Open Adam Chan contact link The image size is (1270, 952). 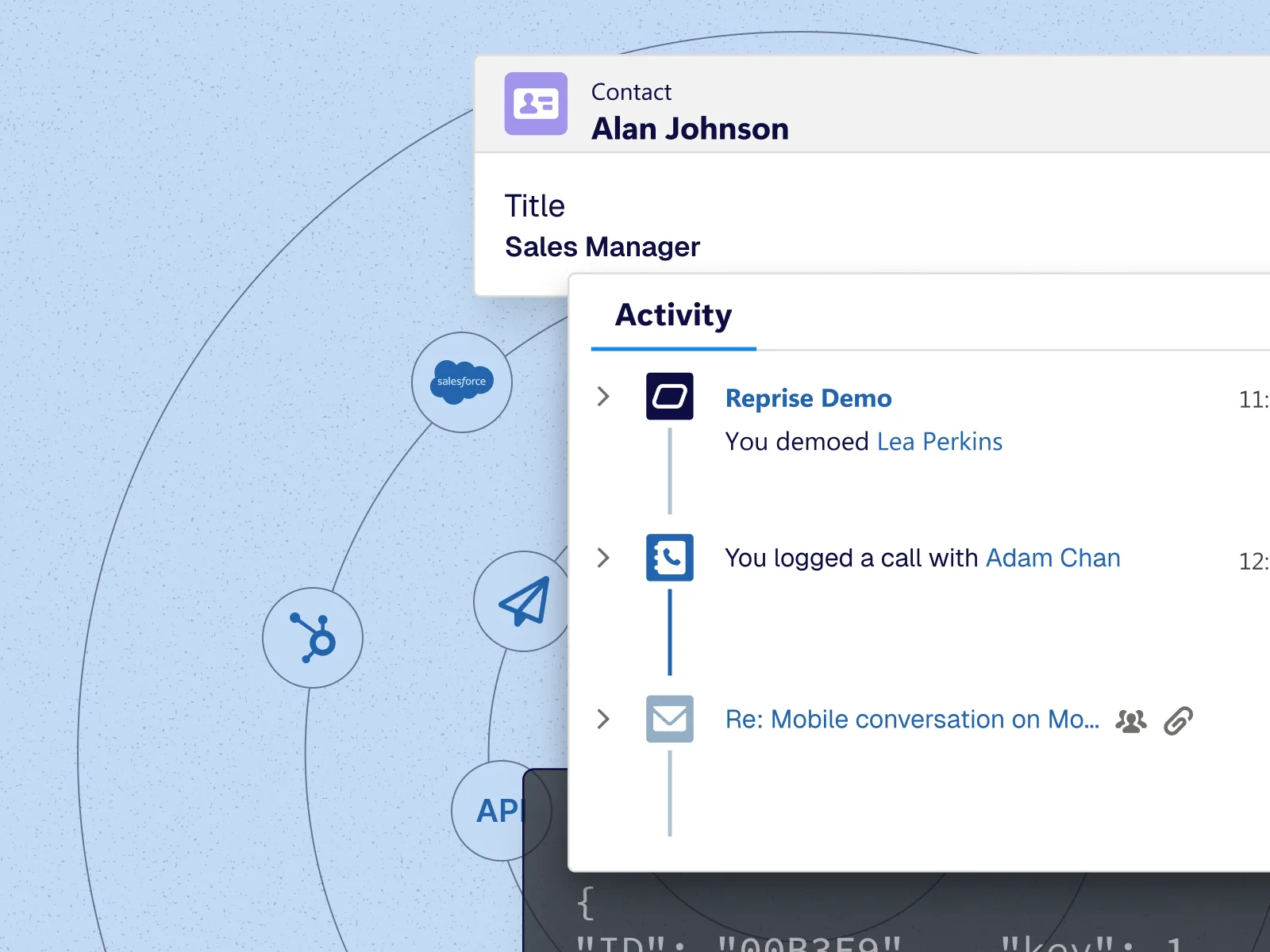pyautogui.click(x=1053, y=558)
